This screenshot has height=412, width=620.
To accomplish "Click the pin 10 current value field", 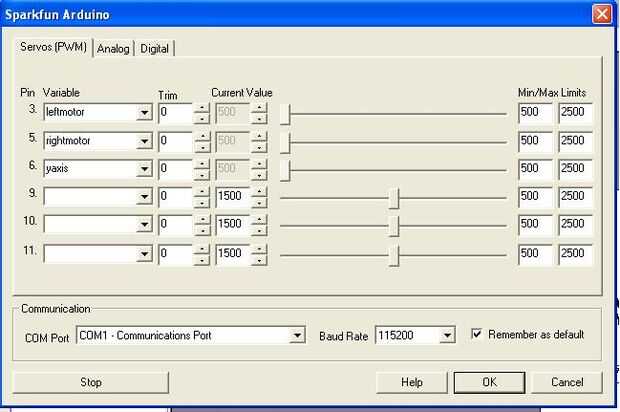I will pos(233,225).
